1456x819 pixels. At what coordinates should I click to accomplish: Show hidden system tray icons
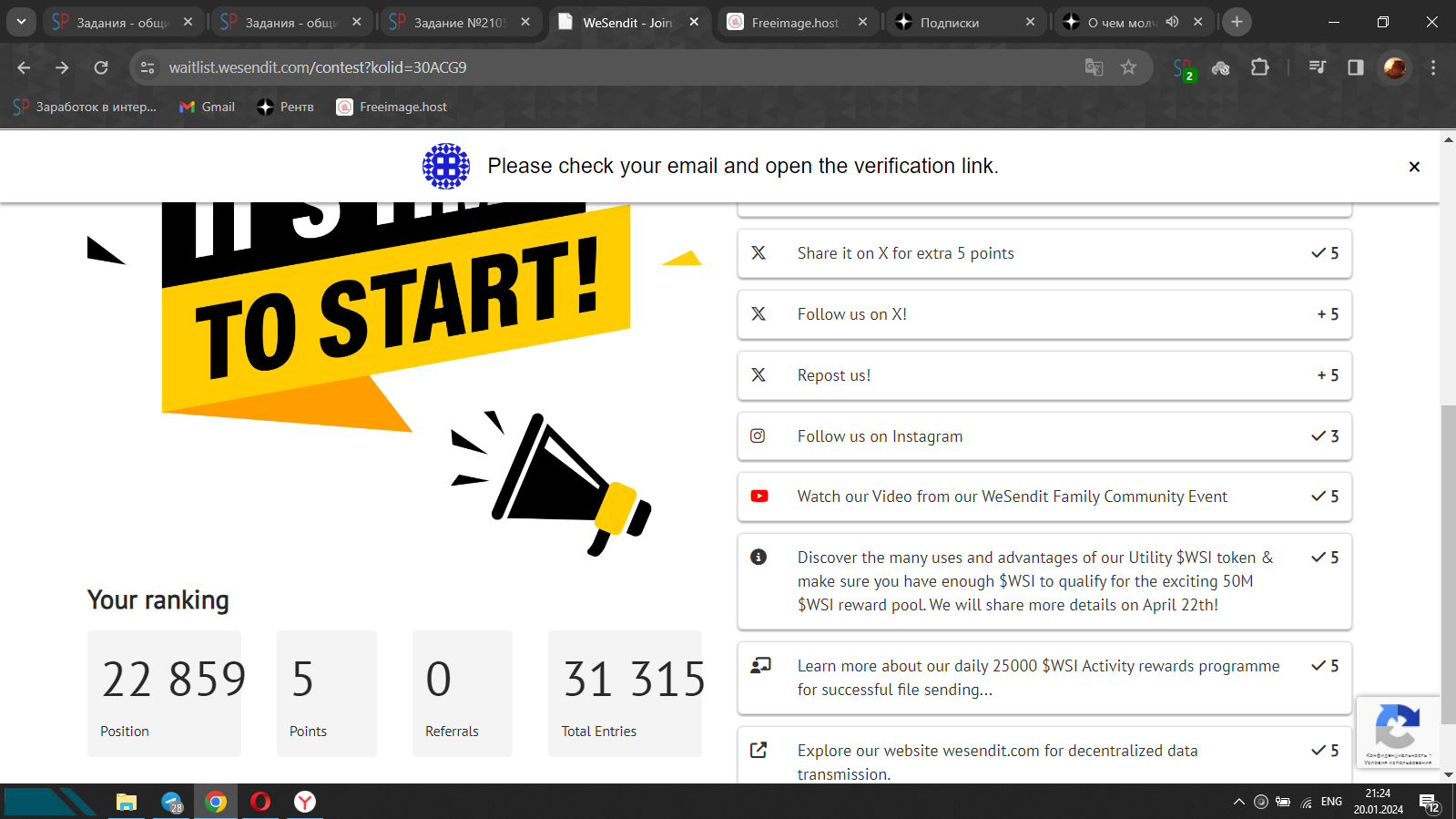click(x=1238, y=802)
